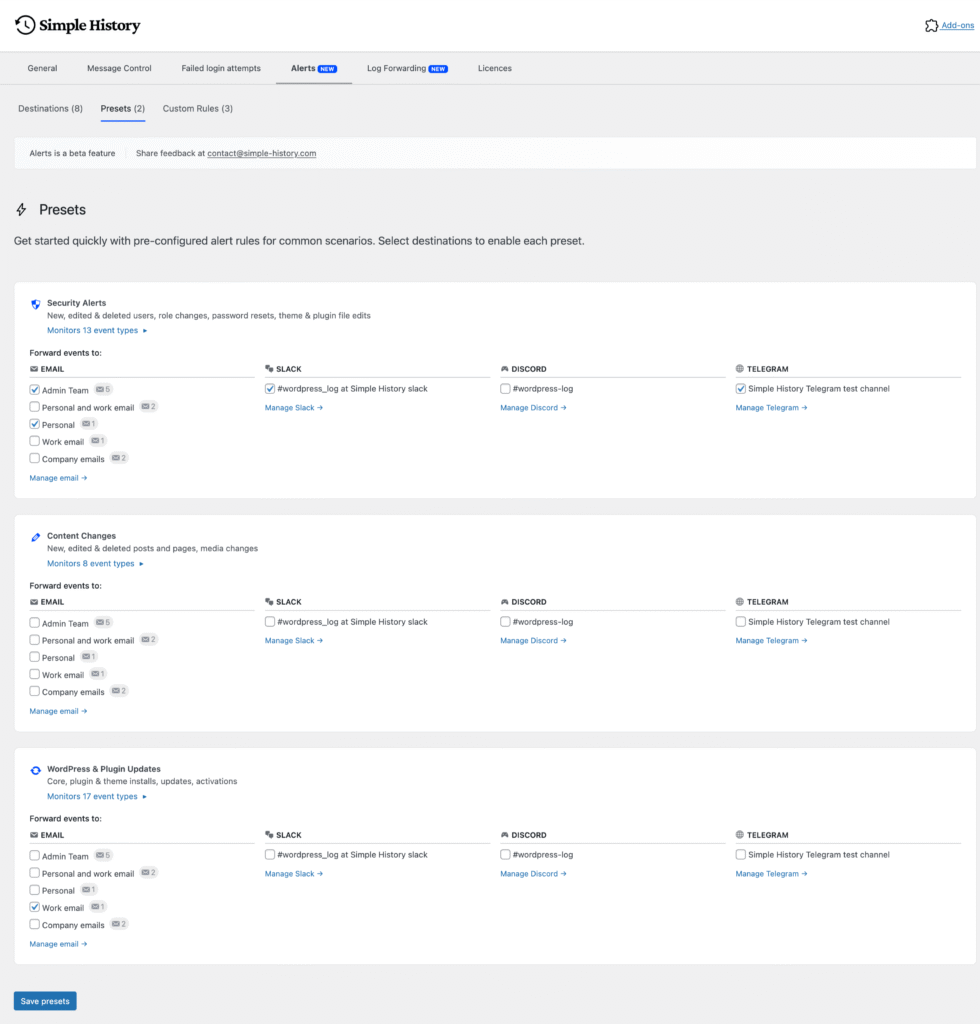This screenshot has width=980, height=1024.
Task: Expand Monitors 17 event types list
Action: tap(97, 797)
